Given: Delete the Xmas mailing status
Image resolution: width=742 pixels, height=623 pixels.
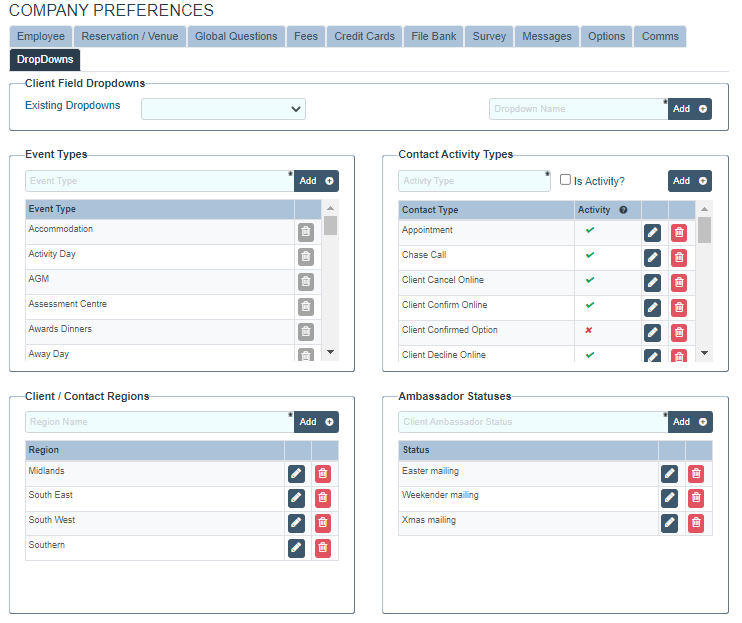Looking at the screenshot, I should tap(696, 523).
